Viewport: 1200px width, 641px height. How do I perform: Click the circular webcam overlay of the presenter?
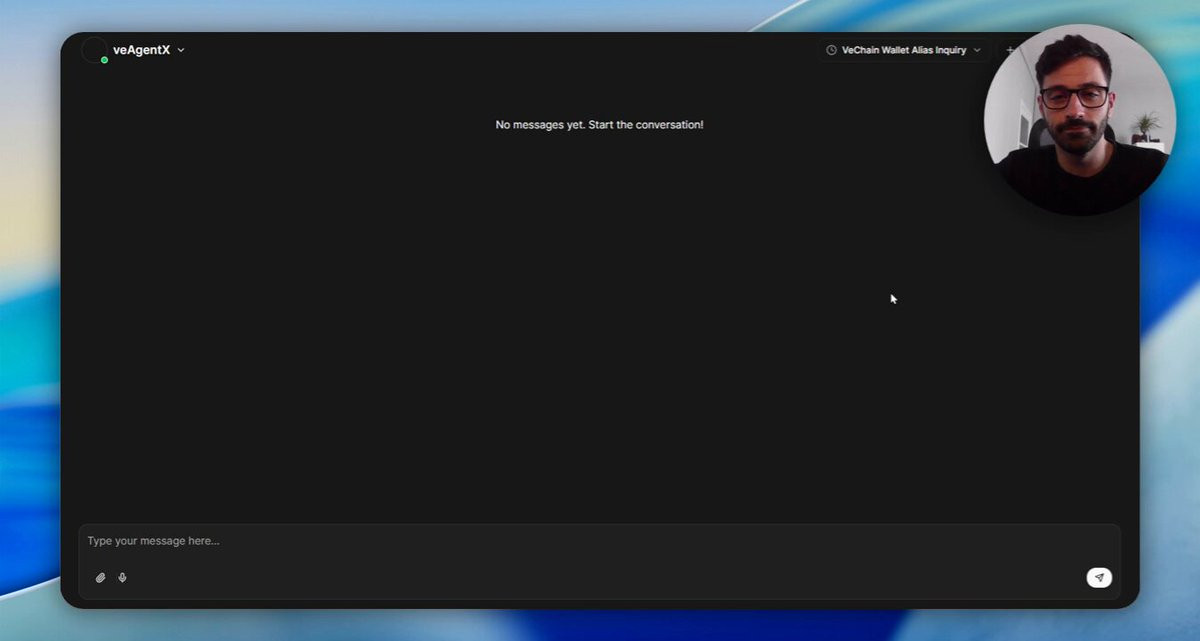tap(1079, 119)
